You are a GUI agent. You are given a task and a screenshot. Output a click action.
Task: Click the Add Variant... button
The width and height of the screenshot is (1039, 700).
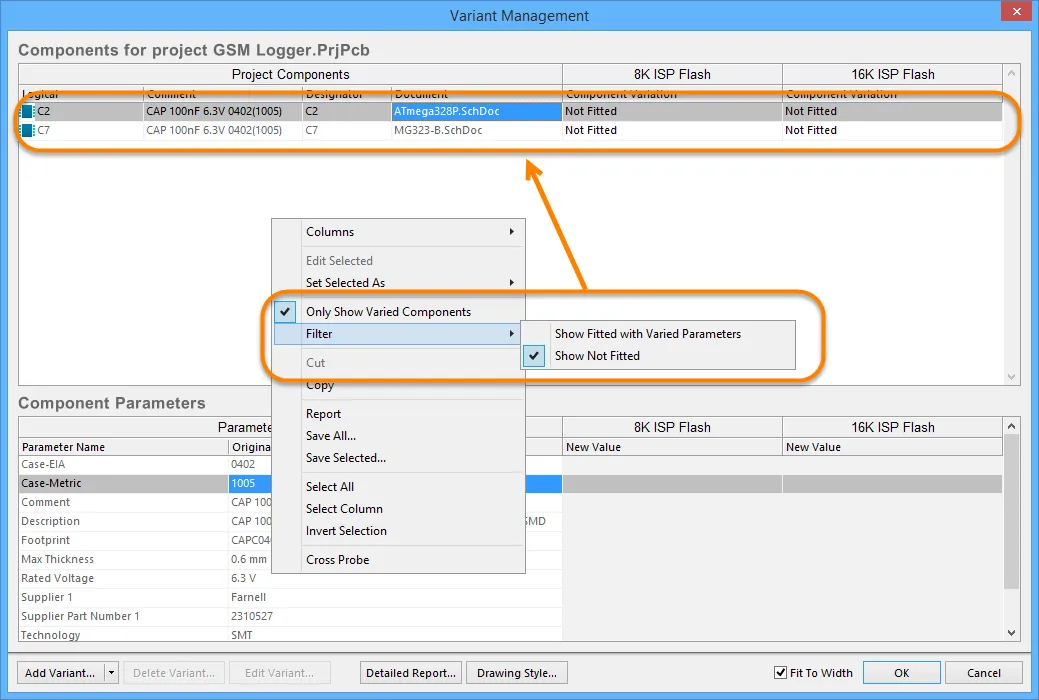click(60, 673)
